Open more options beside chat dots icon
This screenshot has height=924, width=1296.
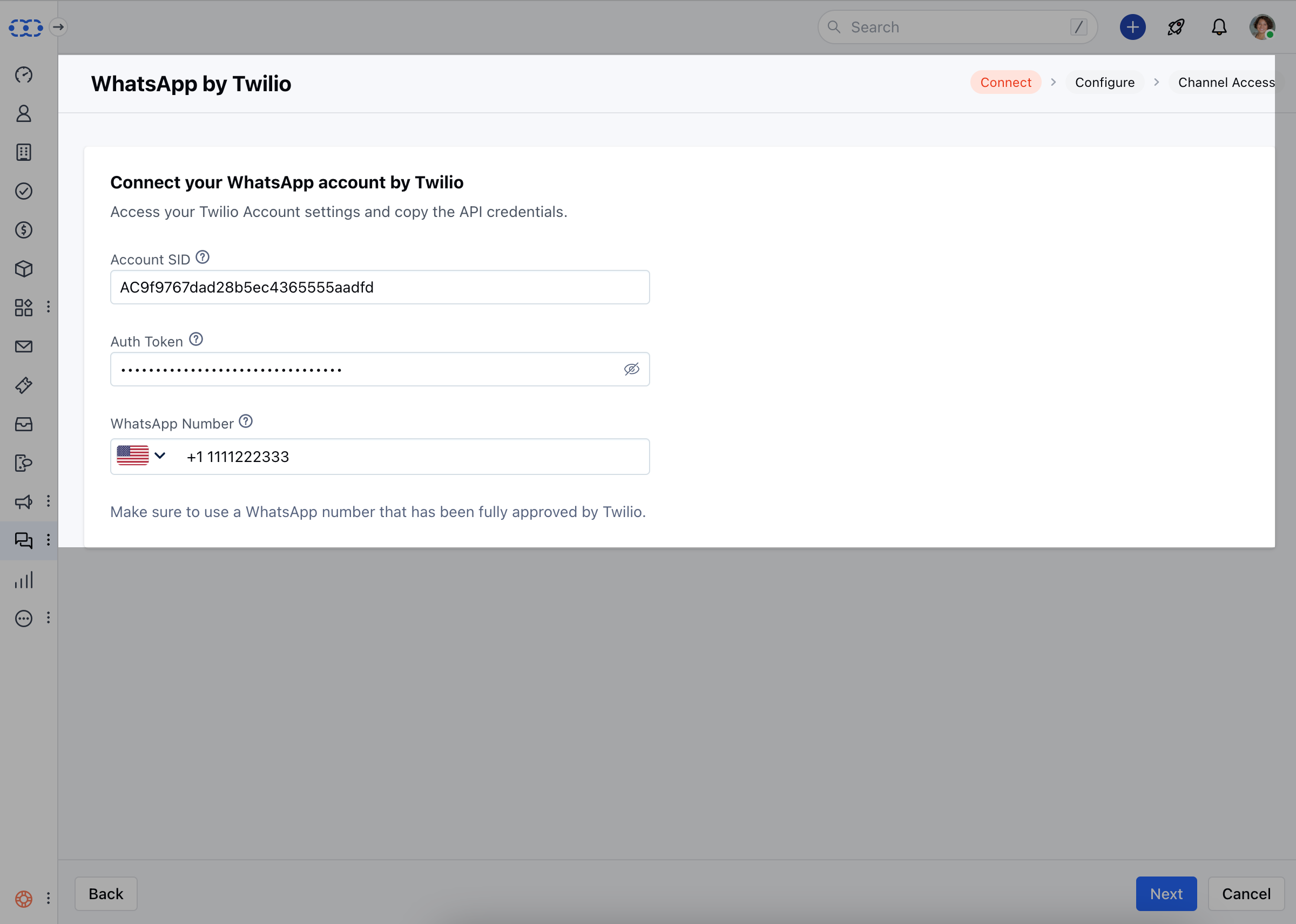49,617
